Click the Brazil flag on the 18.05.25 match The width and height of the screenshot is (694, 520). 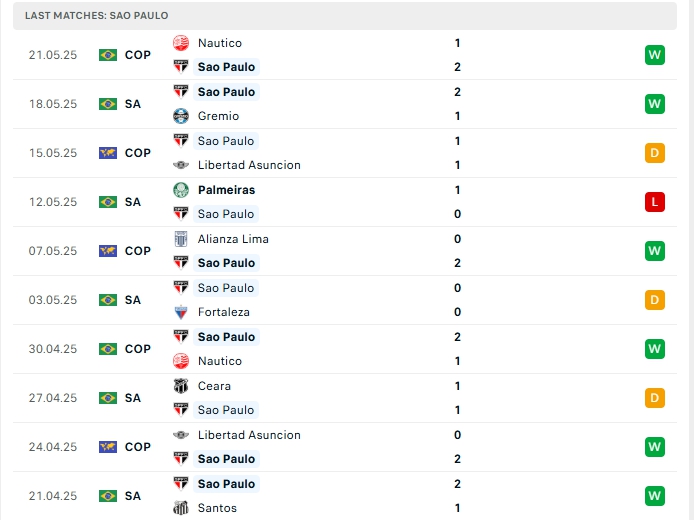point(108,104)
